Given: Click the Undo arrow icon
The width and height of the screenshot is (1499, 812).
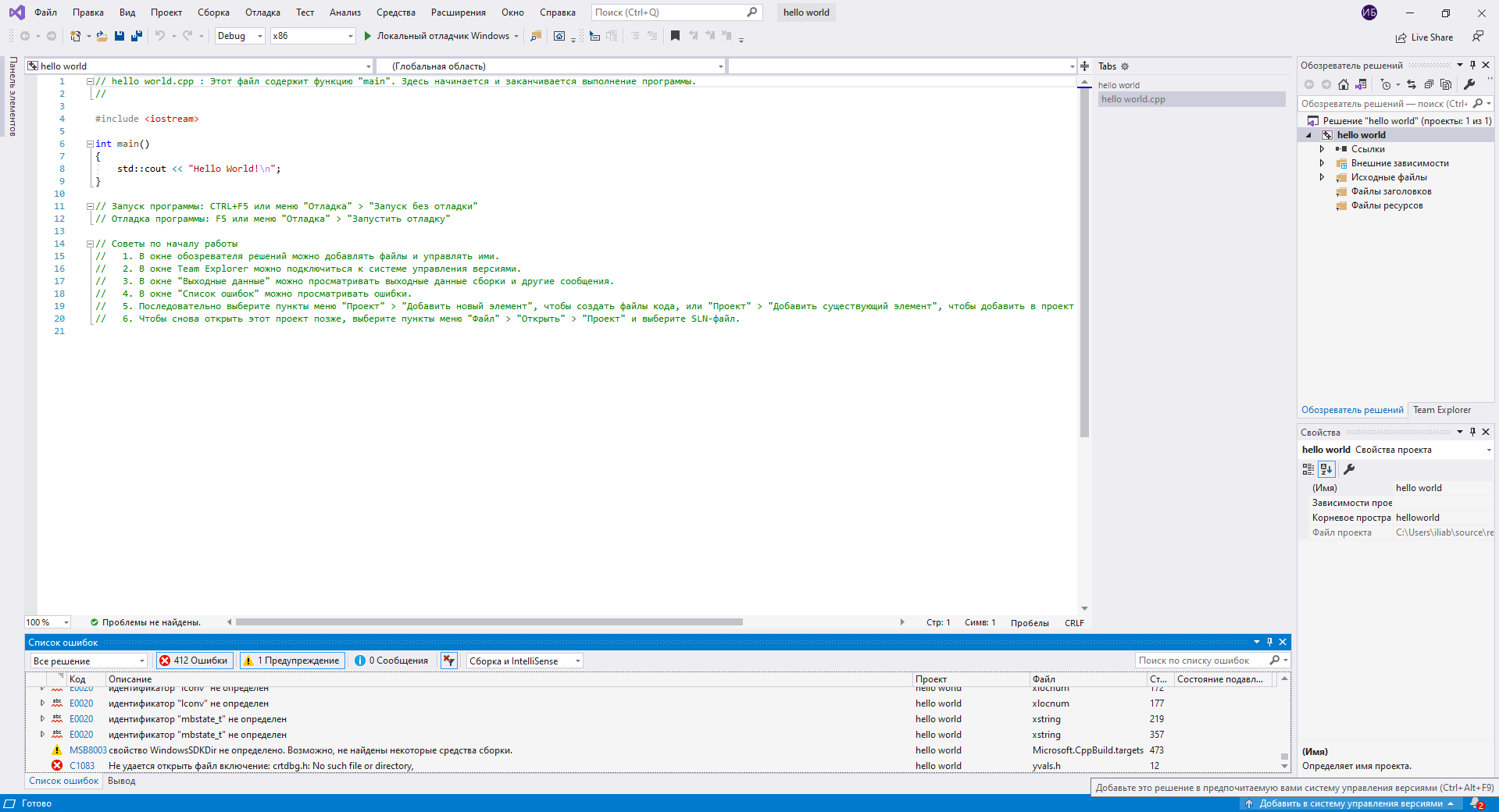Looking at the screenshot, I should [160, 36].
